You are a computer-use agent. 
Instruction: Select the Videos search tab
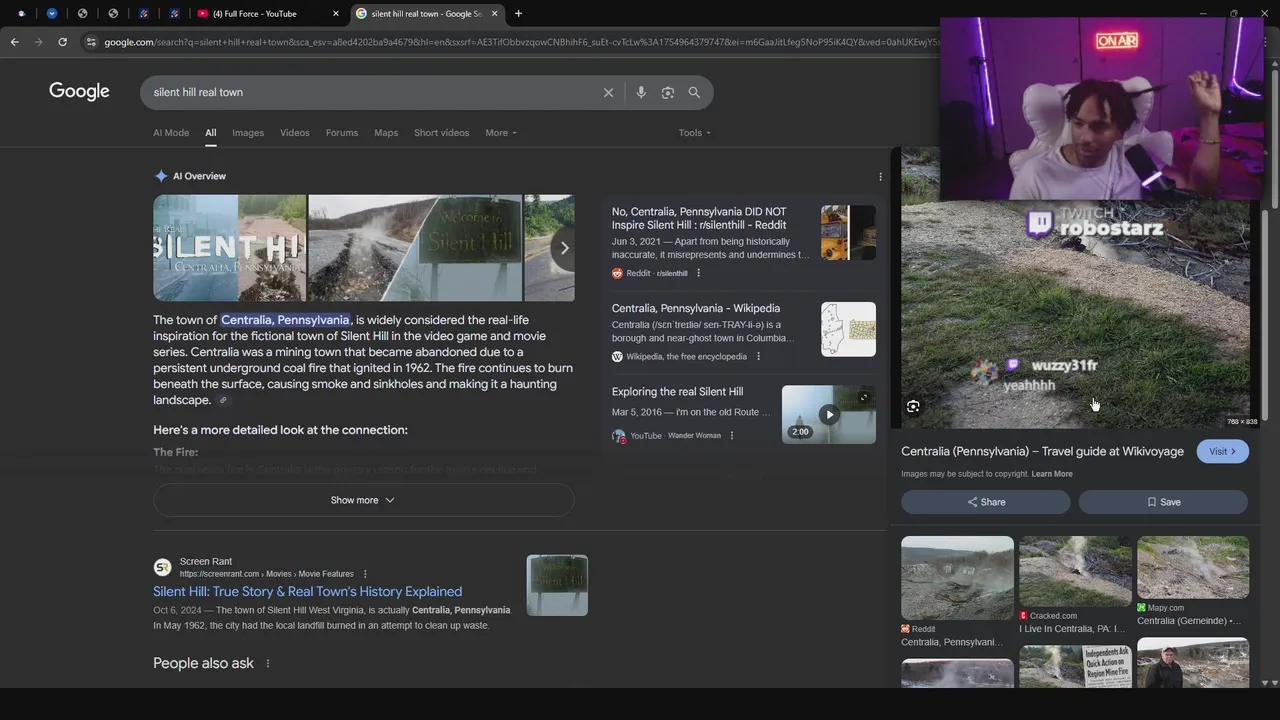[x=294, y=133]
